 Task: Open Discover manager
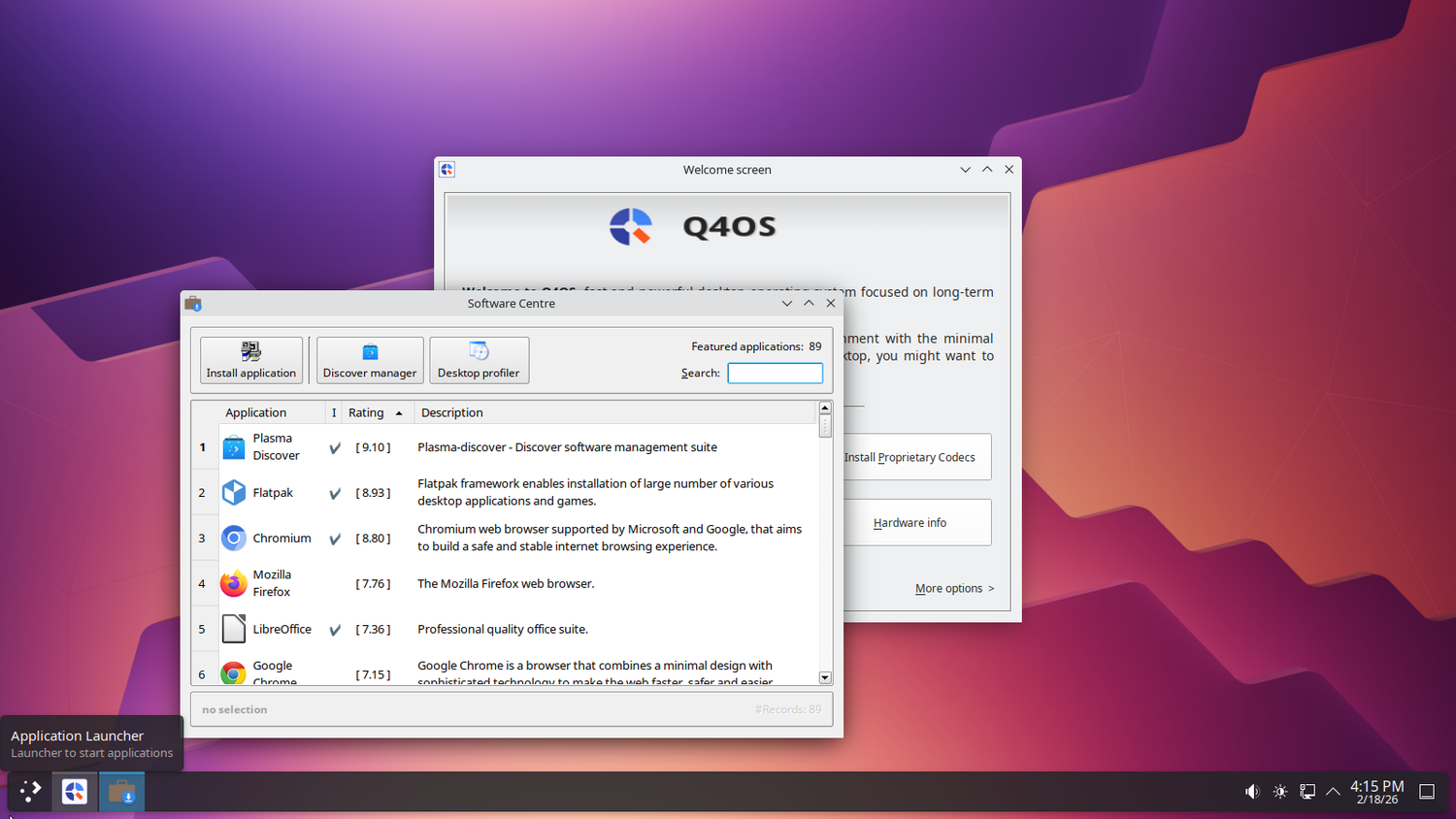(370, 360)
